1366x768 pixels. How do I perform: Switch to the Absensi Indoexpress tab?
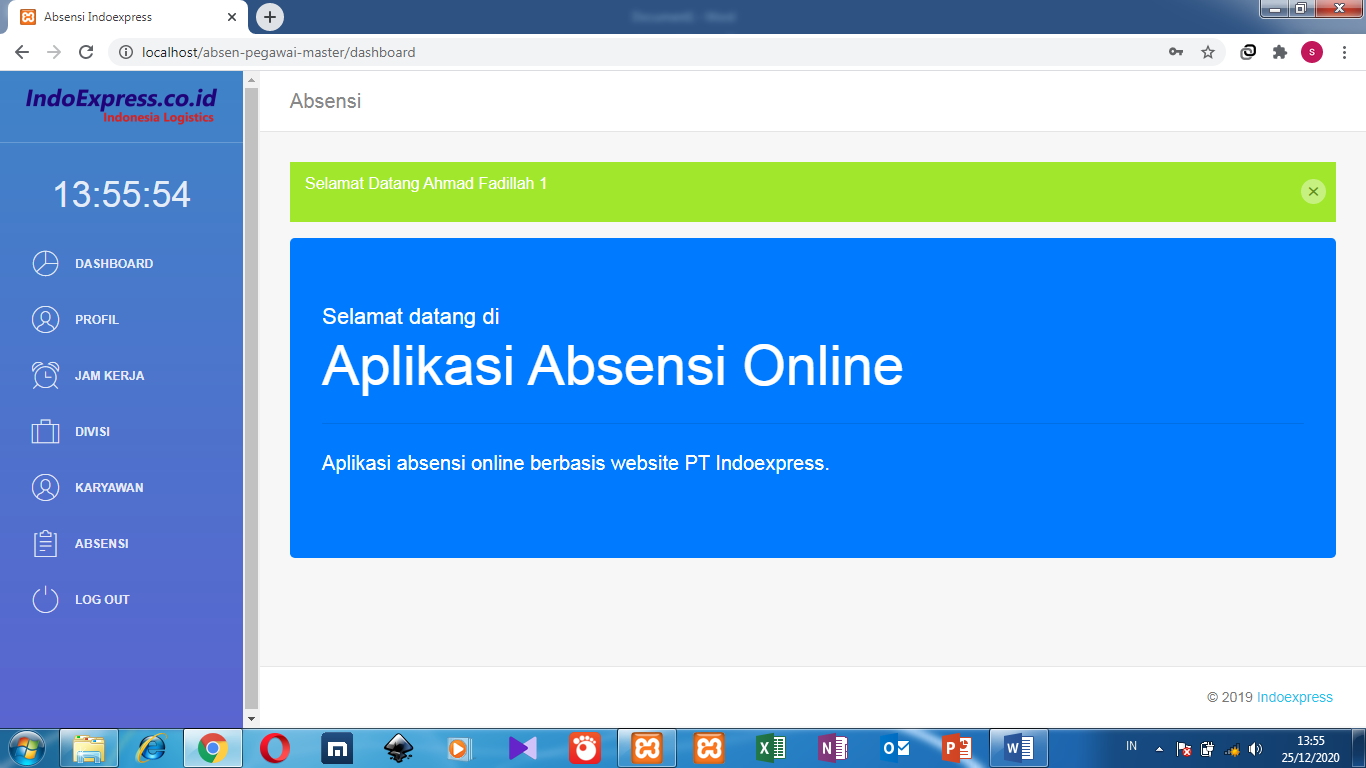coord(120,16)
